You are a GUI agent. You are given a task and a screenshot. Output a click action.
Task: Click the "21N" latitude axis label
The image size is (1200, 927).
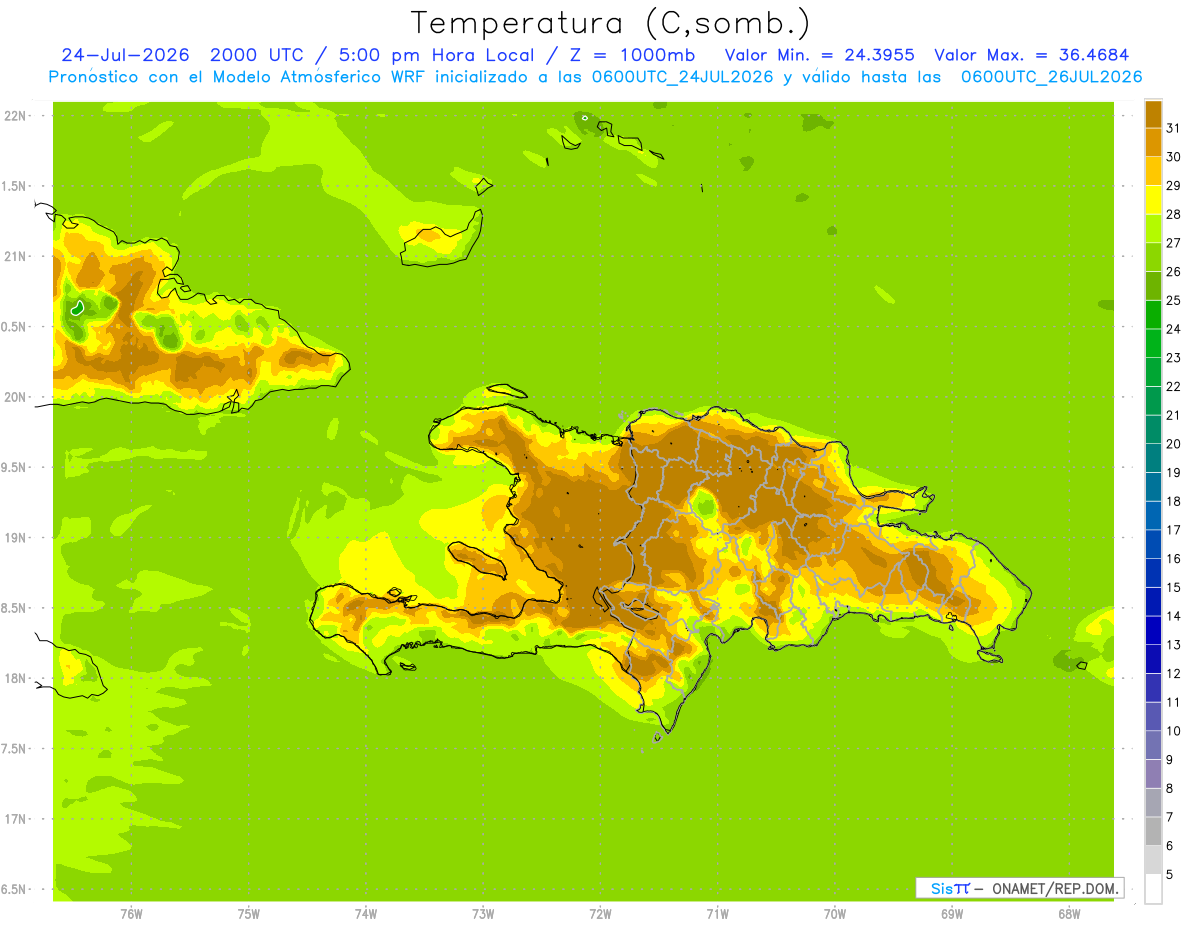(x=15, y=257)
